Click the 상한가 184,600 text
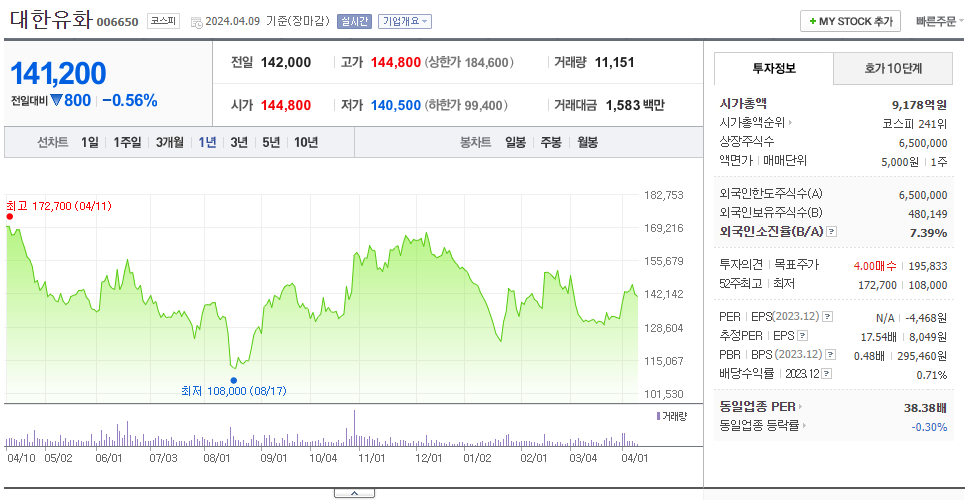968x500 pixels. pos(469,62)
